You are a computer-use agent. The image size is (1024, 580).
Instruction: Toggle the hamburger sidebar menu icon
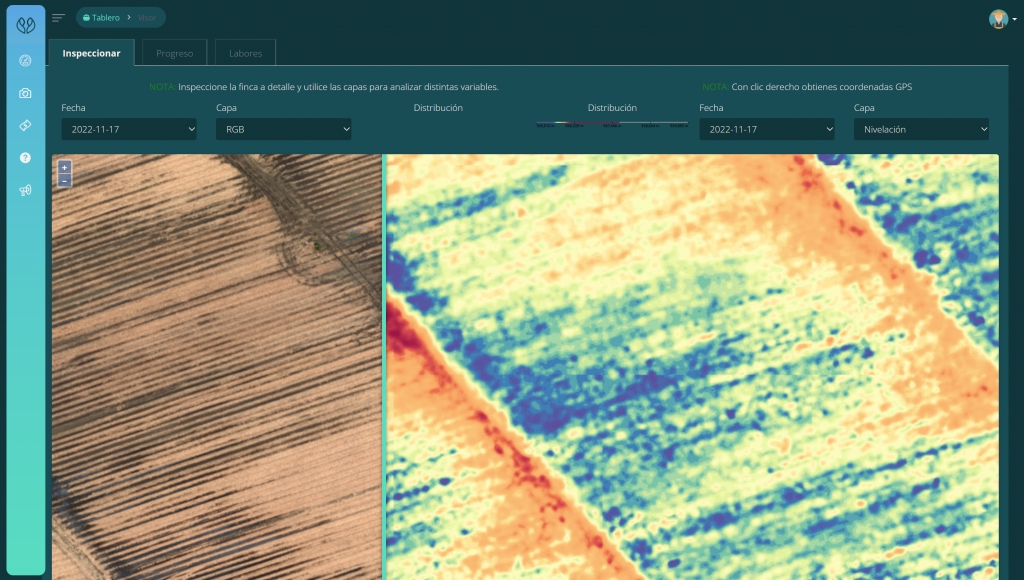coord(59,18)
